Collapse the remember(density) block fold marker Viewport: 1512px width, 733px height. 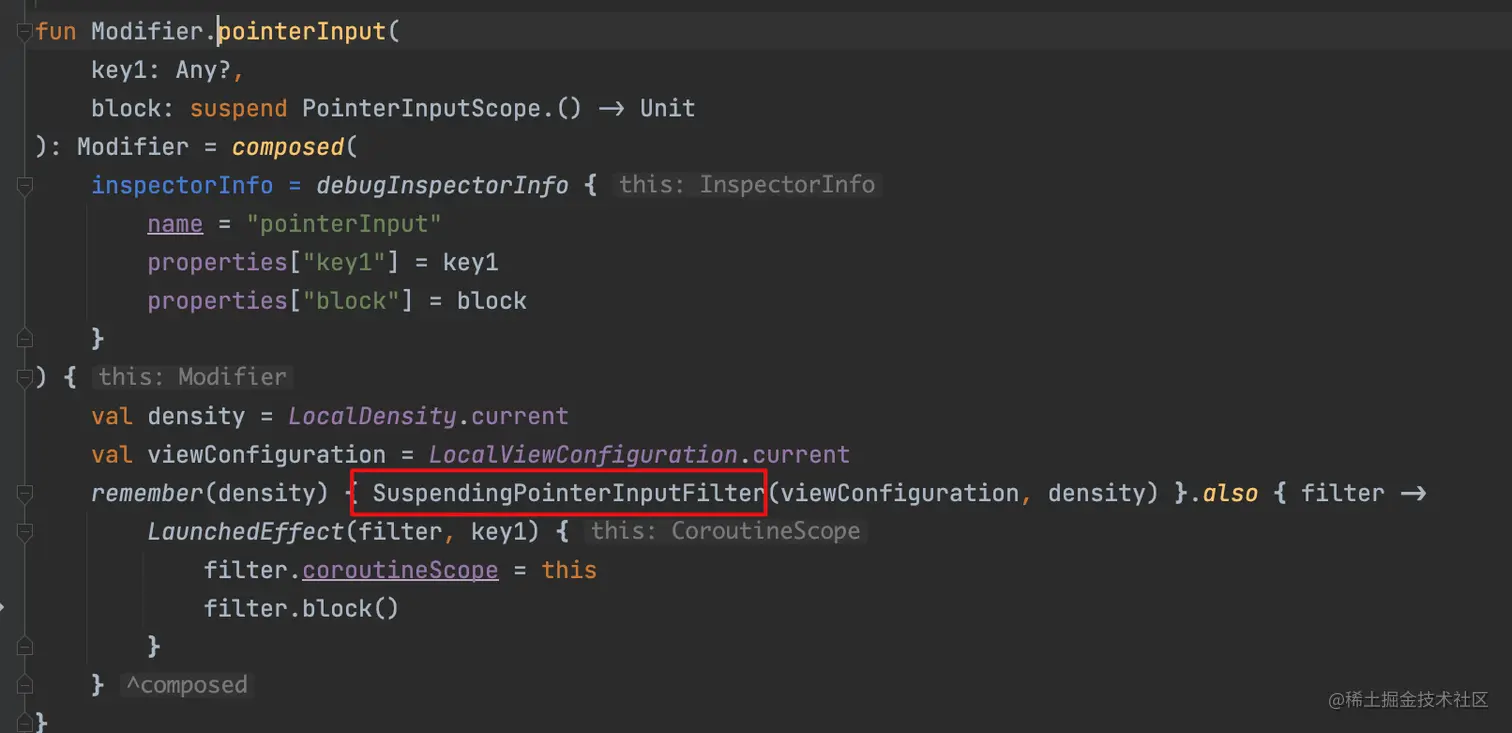click(x=25, y=493)
